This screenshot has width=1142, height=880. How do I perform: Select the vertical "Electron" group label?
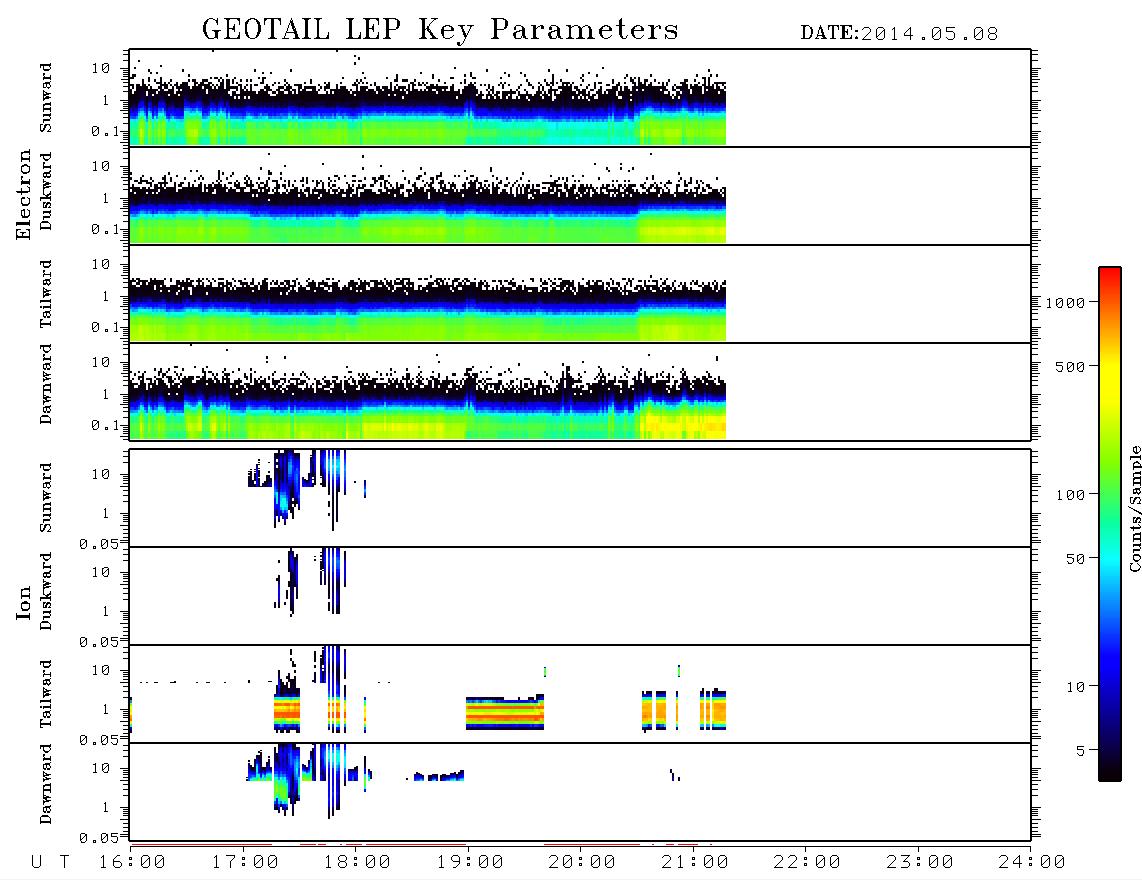click(23, 195)
